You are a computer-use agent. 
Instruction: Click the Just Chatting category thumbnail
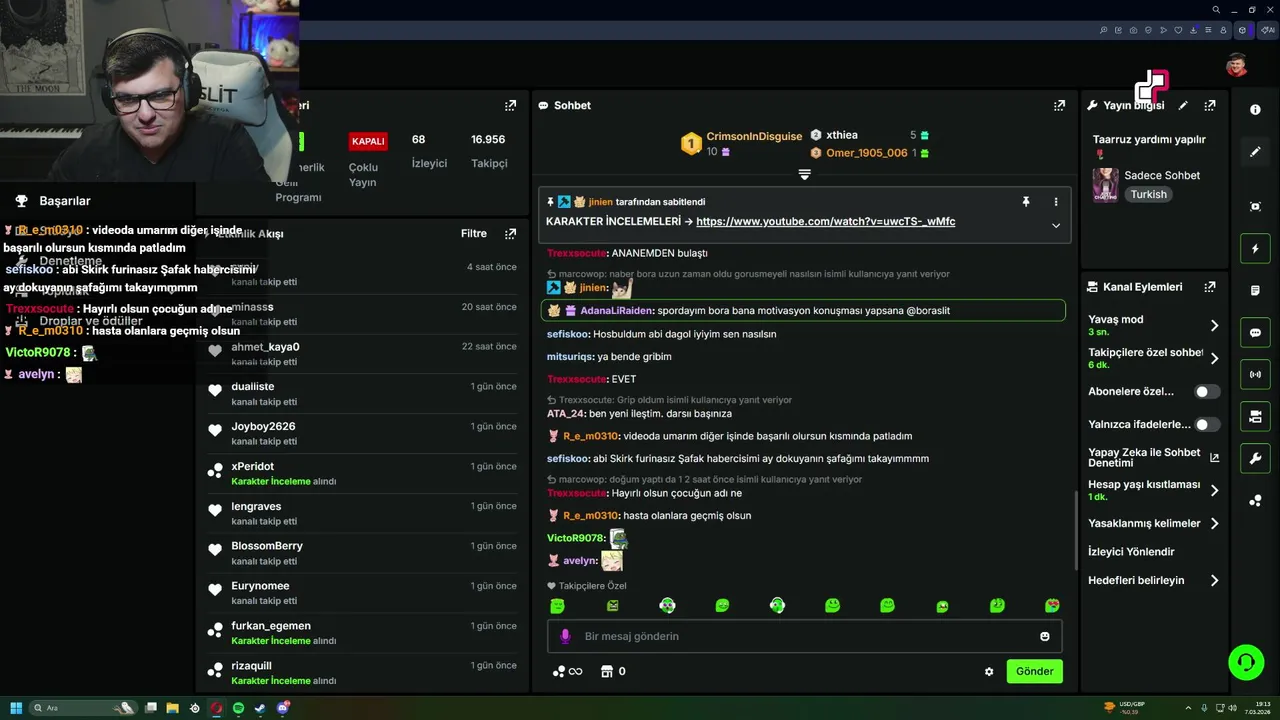point(1105,184)
